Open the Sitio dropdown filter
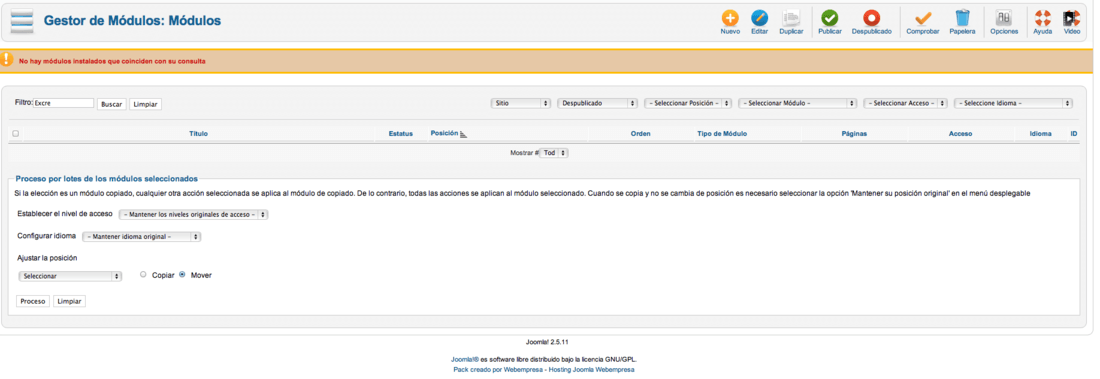1100x379 pixels. tap(521, 103)
